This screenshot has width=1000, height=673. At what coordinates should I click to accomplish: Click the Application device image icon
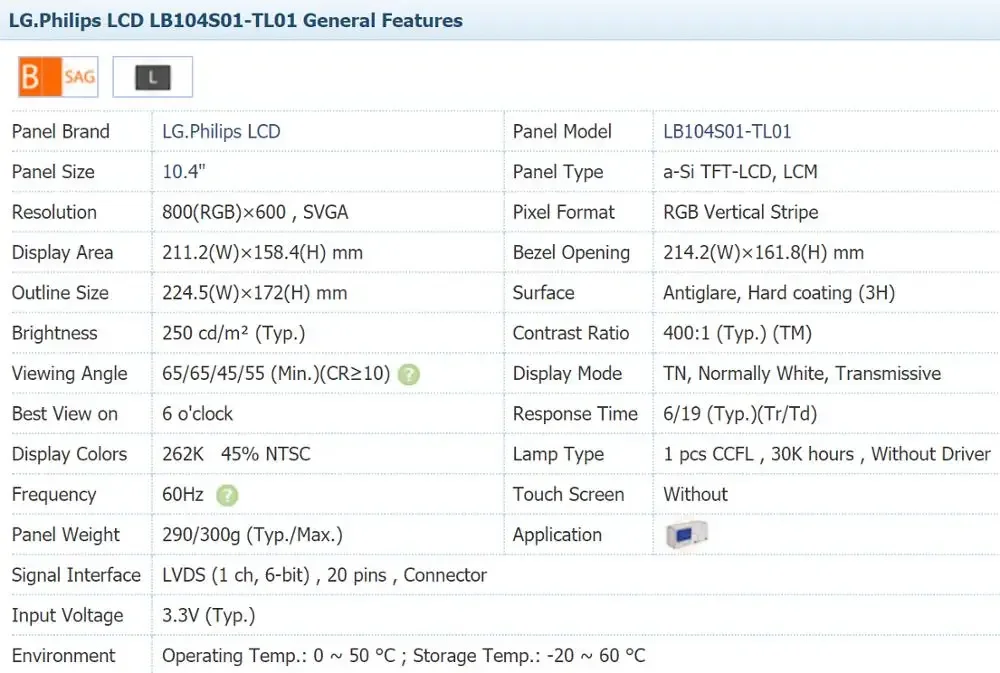(x=687, y=535)
